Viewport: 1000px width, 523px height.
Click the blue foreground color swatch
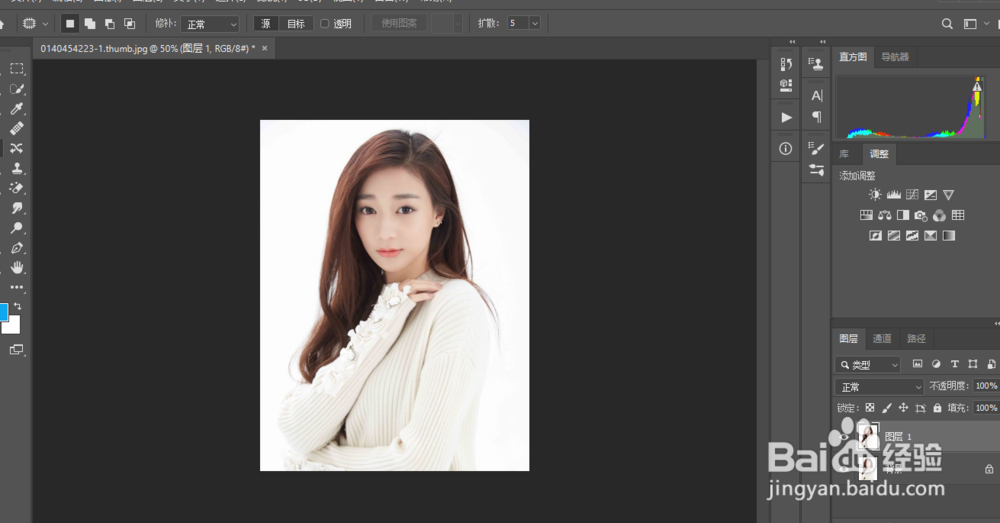pos(3,312)
